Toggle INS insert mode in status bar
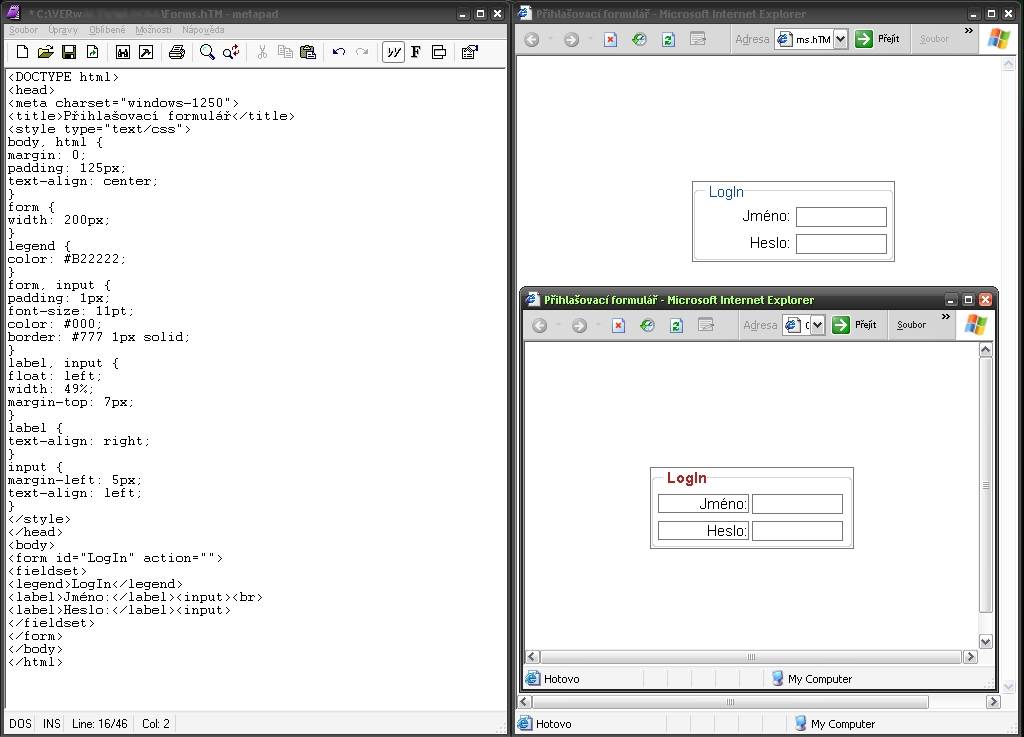1024x737 pixels. (x=52, y=723)
